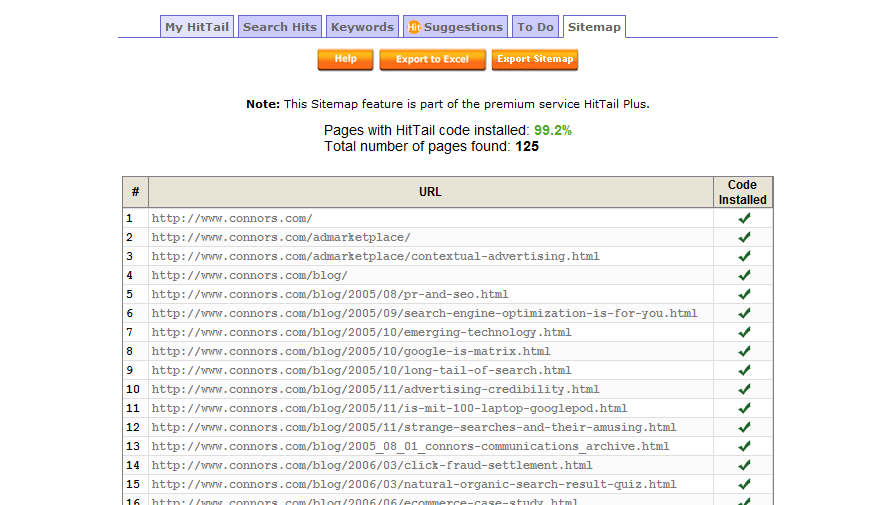Image resolution: width=893 pixels, height=505 pixels.
Task: Click the # column header
Action: pyautogui.click(x=136, y=192)
